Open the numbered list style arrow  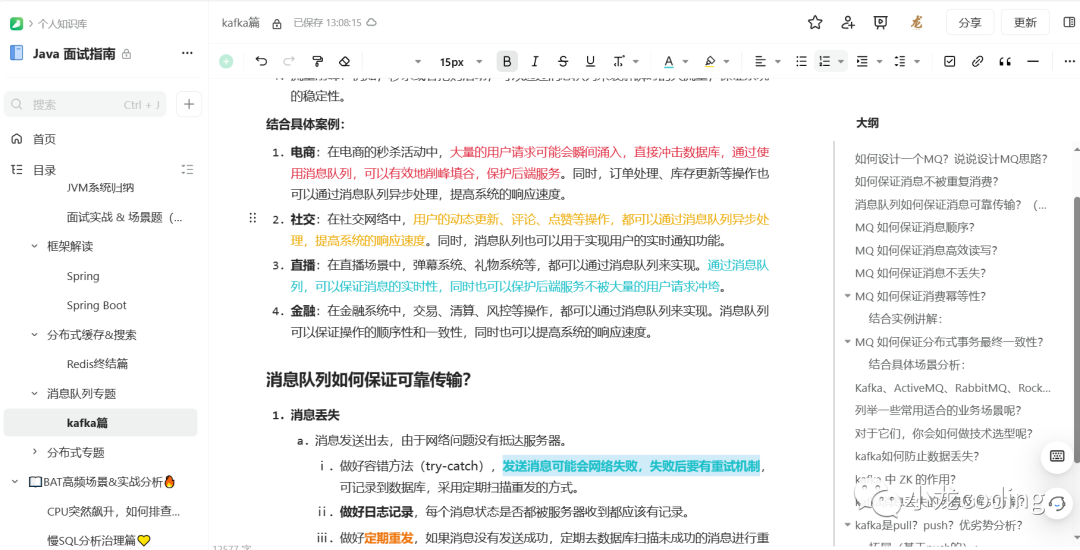click(841, 62)
